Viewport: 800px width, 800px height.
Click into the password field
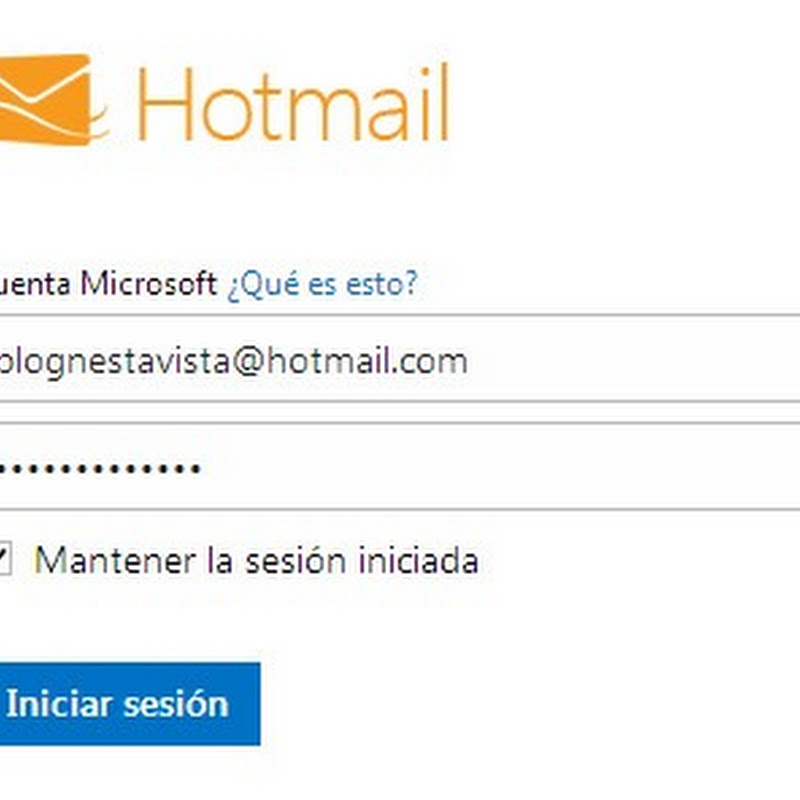(x=400, y=467)
